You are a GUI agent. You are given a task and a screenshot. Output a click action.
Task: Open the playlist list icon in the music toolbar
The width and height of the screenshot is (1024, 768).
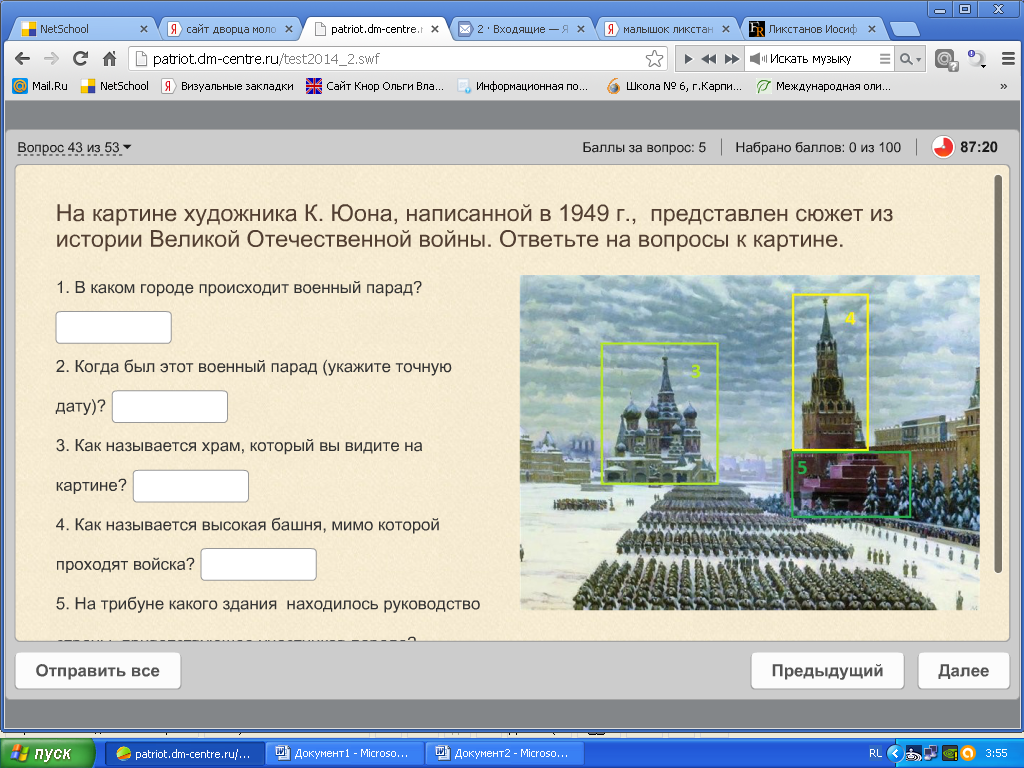pos(885,59)
